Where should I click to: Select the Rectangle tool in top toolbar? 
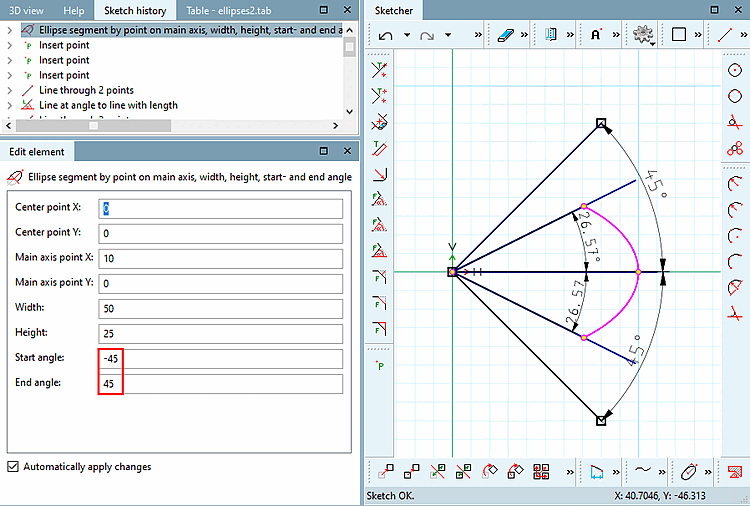point(679,35)
